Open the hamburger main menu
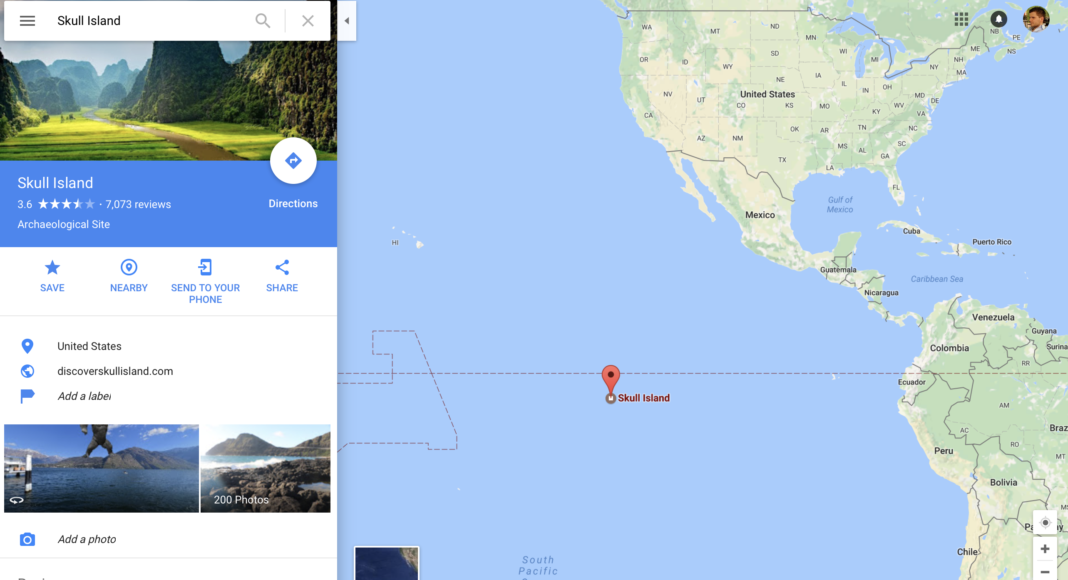Viewport: 1068px width, 580px height. point(27,20)
